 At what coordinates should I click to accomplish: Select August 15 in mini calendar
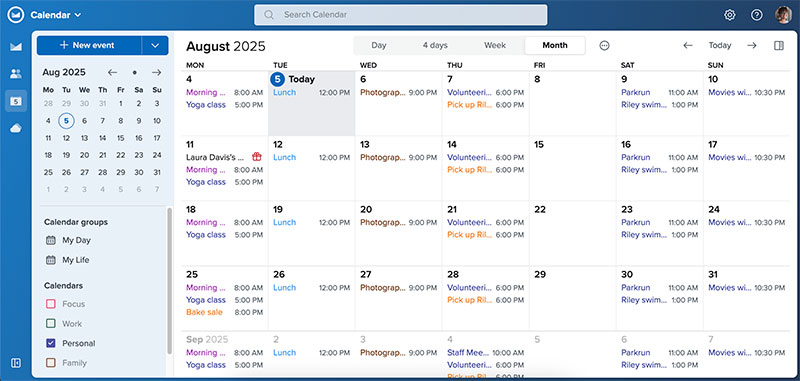pos(120,138)
